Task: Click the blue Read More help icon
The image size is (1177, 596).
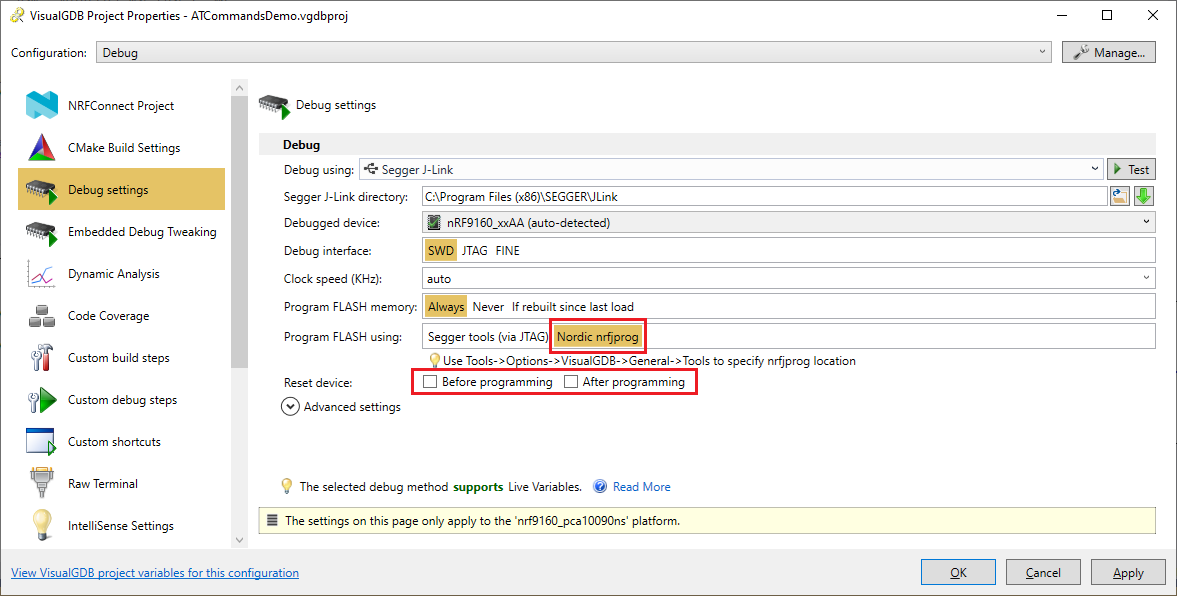Action: click(600, 486)
